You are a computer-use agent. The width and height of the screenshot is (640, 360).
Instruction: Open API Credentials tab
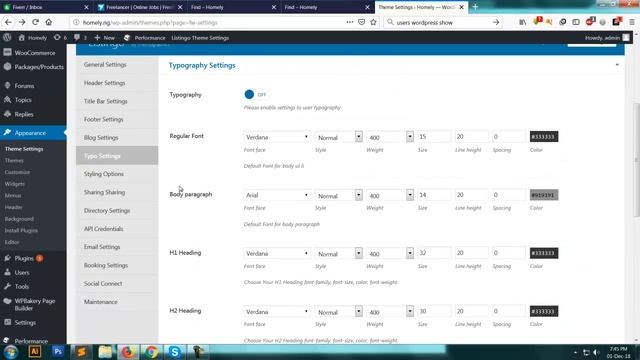point(117,229)
